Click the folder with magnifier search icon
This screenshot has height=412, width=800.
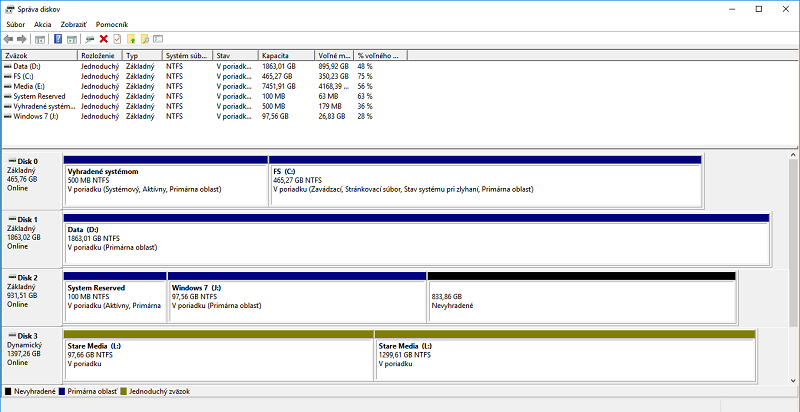click(x=145, y=39)
